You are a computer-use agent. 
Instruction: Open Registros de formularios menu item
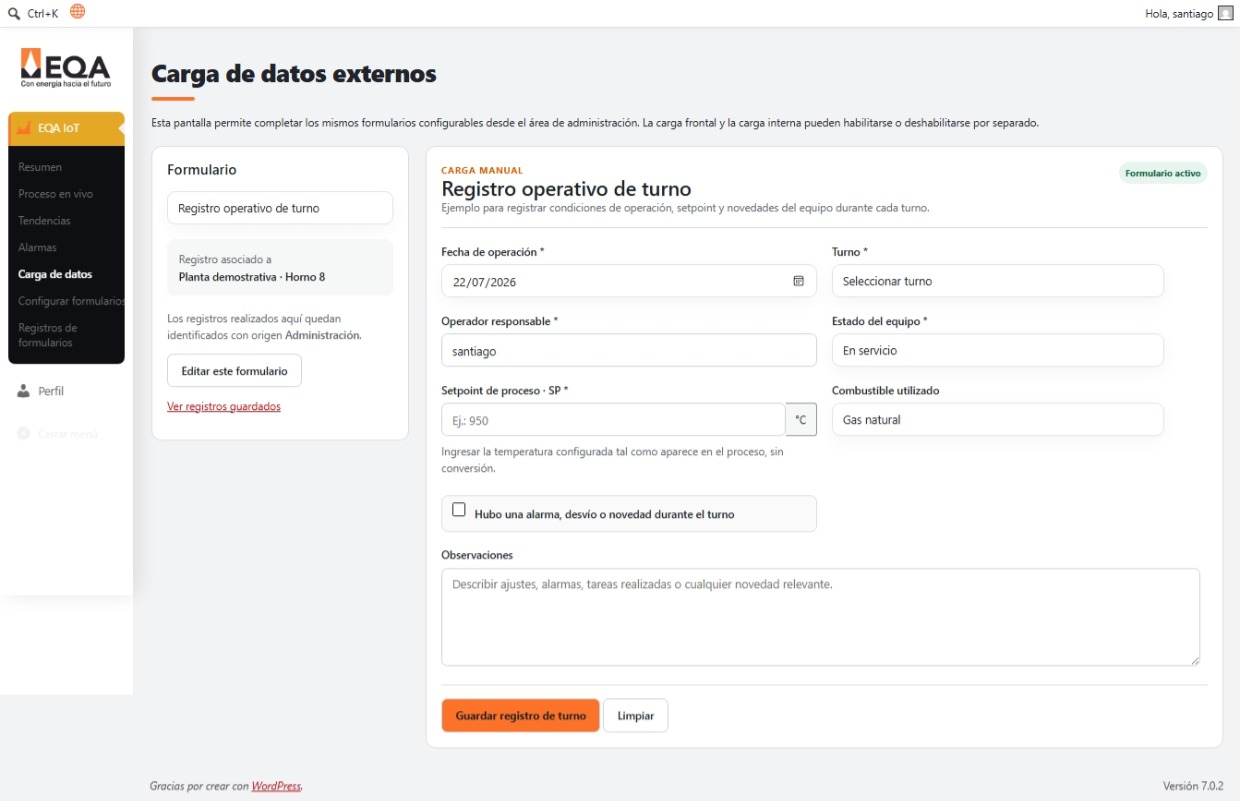click(48, 335)
